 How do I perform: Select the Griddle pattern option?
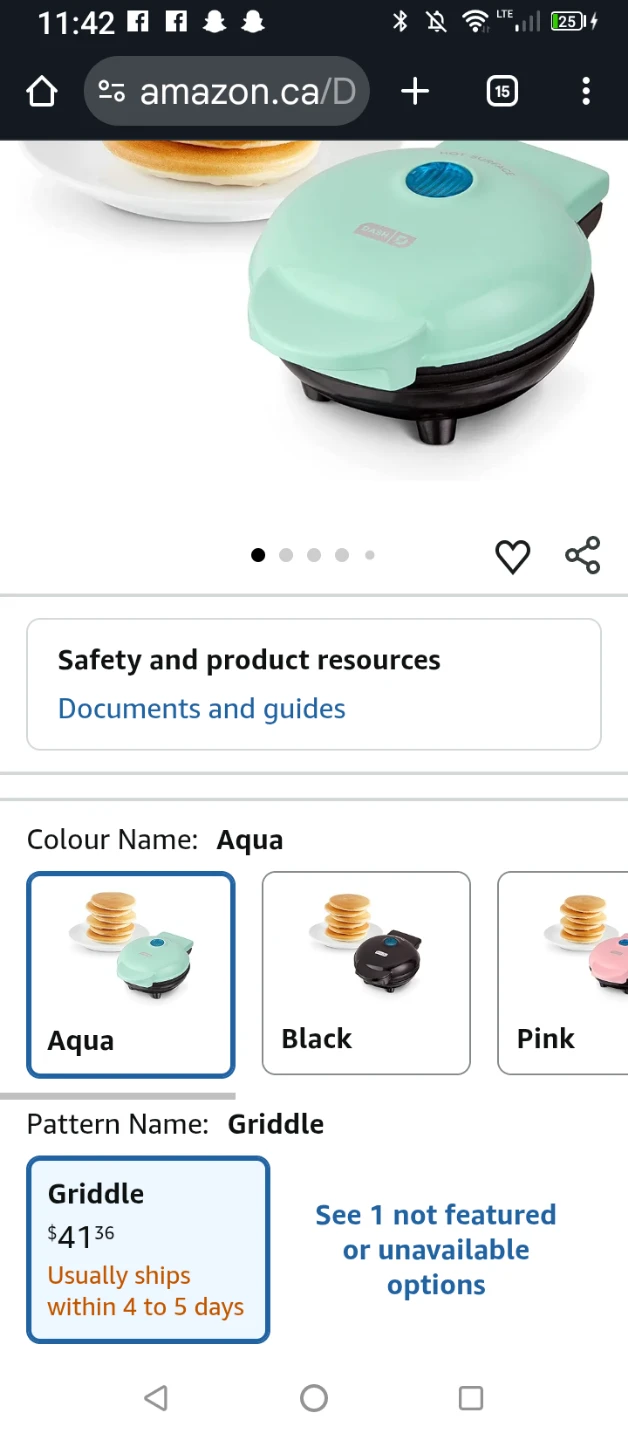pos(148,1249)
